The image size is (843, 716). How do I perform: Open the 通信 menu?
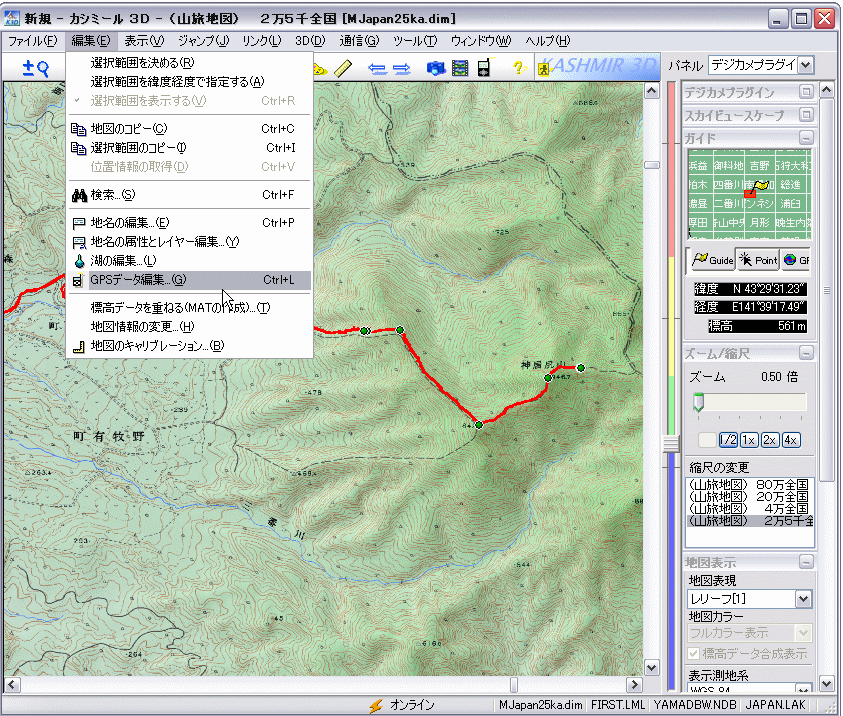(x=359, y=41)
